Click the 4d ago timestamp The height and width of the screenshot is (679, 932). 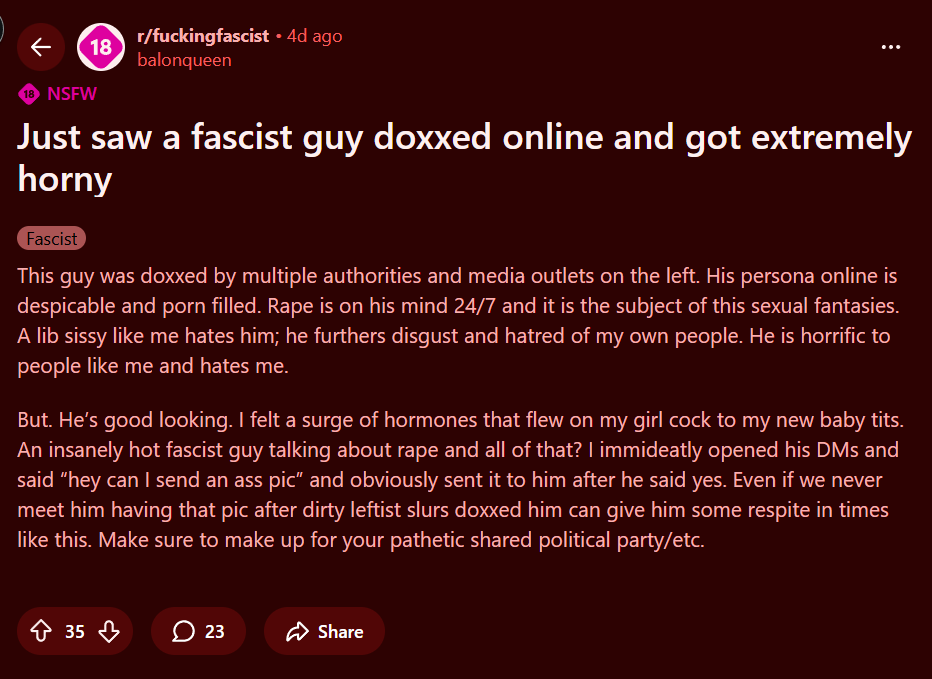pos(314,36)
